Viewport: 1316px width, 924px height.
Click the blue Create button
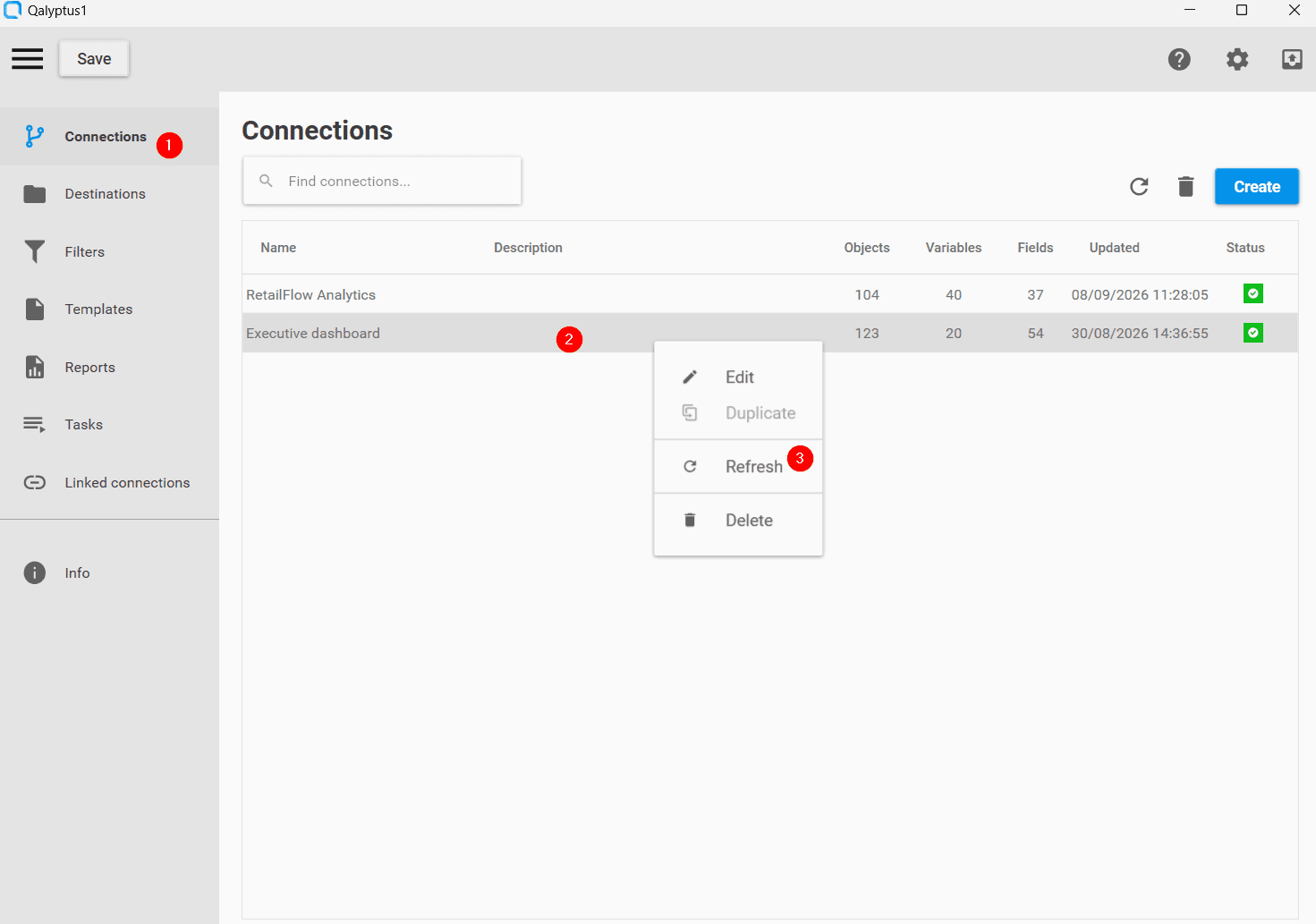[1257, 187]
